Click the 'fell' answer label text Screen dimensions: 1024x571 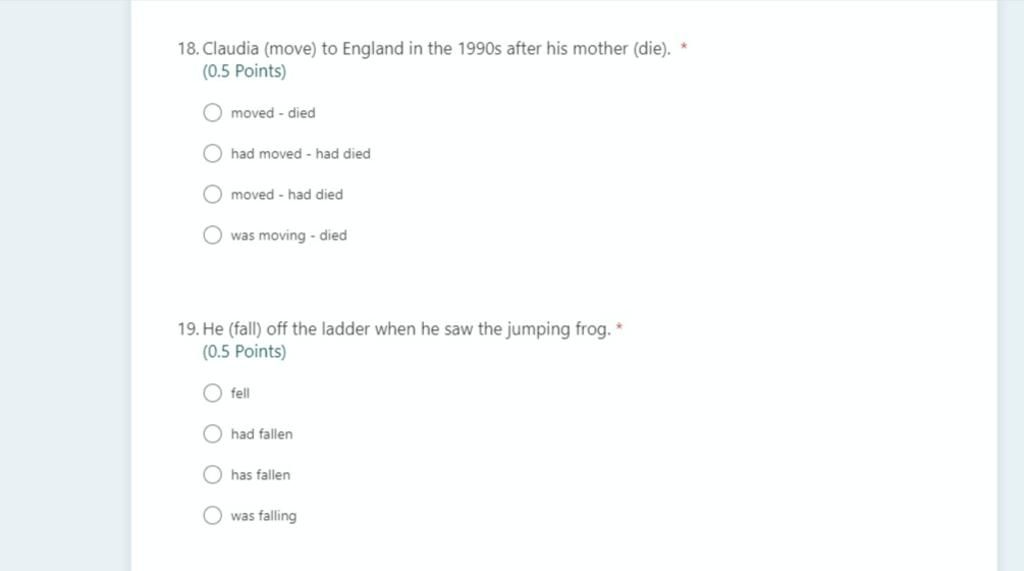tap(240, 393)
